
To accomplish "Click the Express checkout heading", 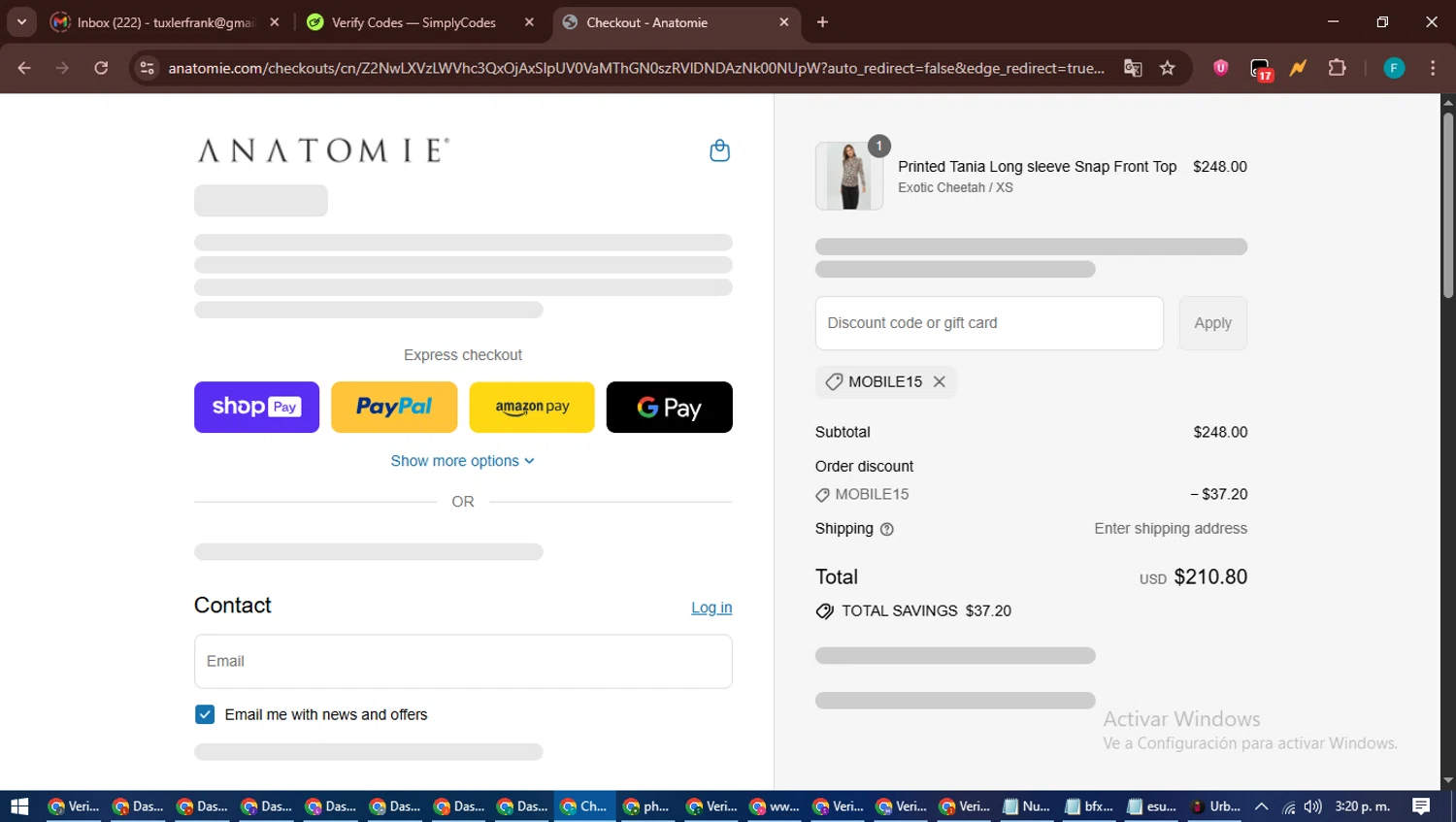I will (463, 355).
